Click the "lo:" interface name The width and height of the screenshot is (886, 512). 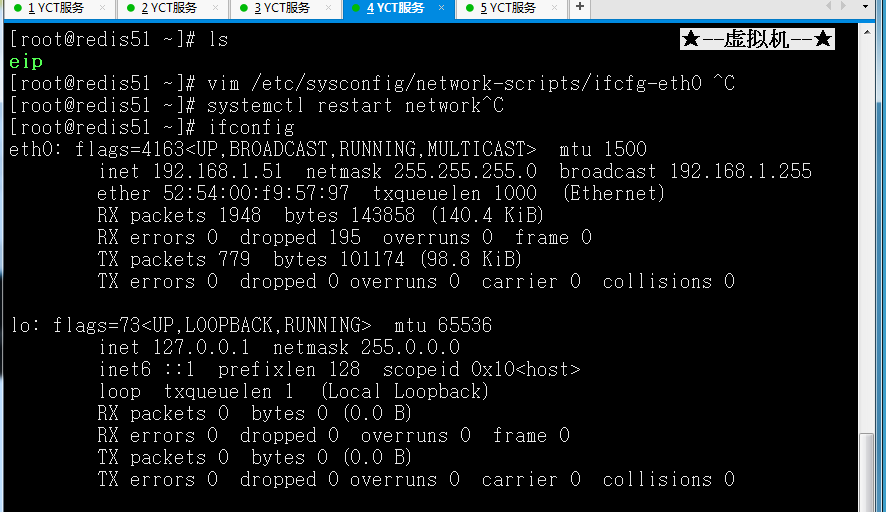pos(25,326)
